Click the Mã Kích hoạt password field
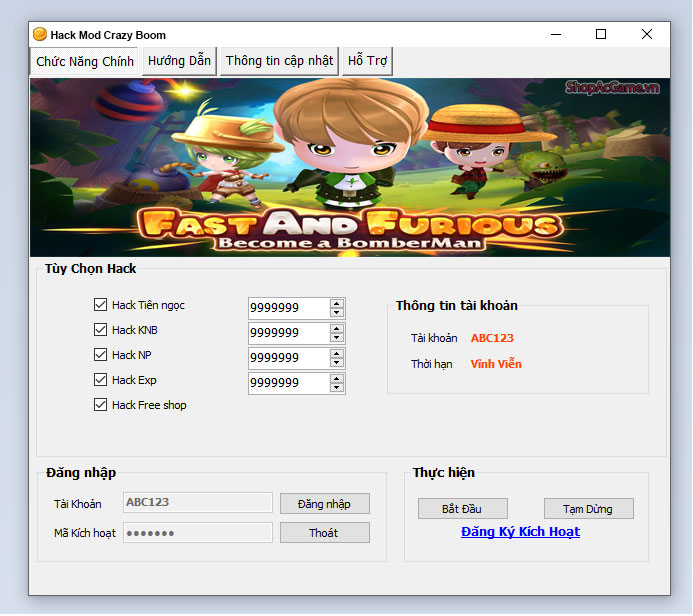The height and width of the screenshot is (616, 693). [x=197, y=533]
